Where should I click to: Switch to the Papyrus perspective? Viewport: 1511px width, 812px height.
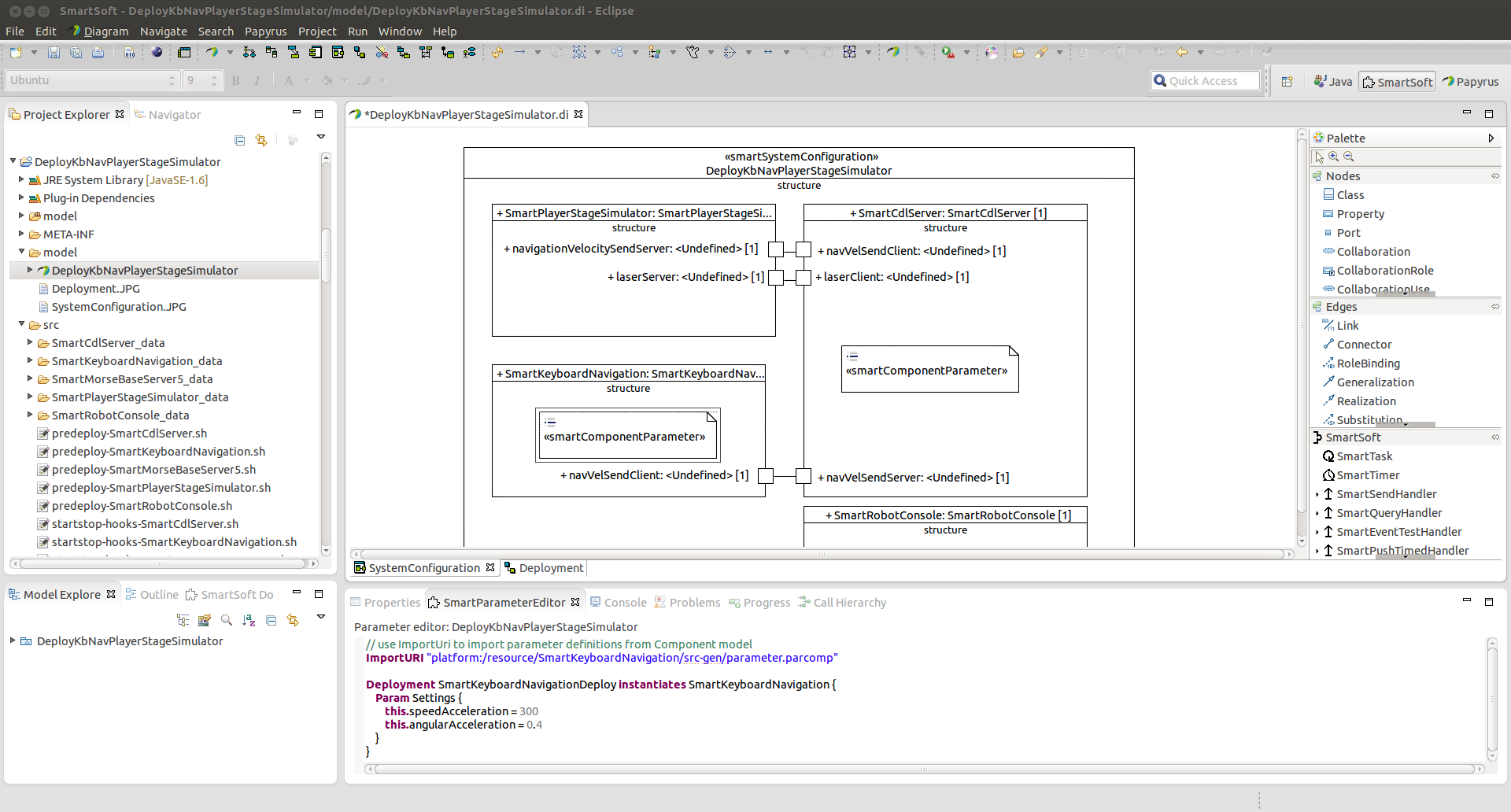pos(1470,82)
